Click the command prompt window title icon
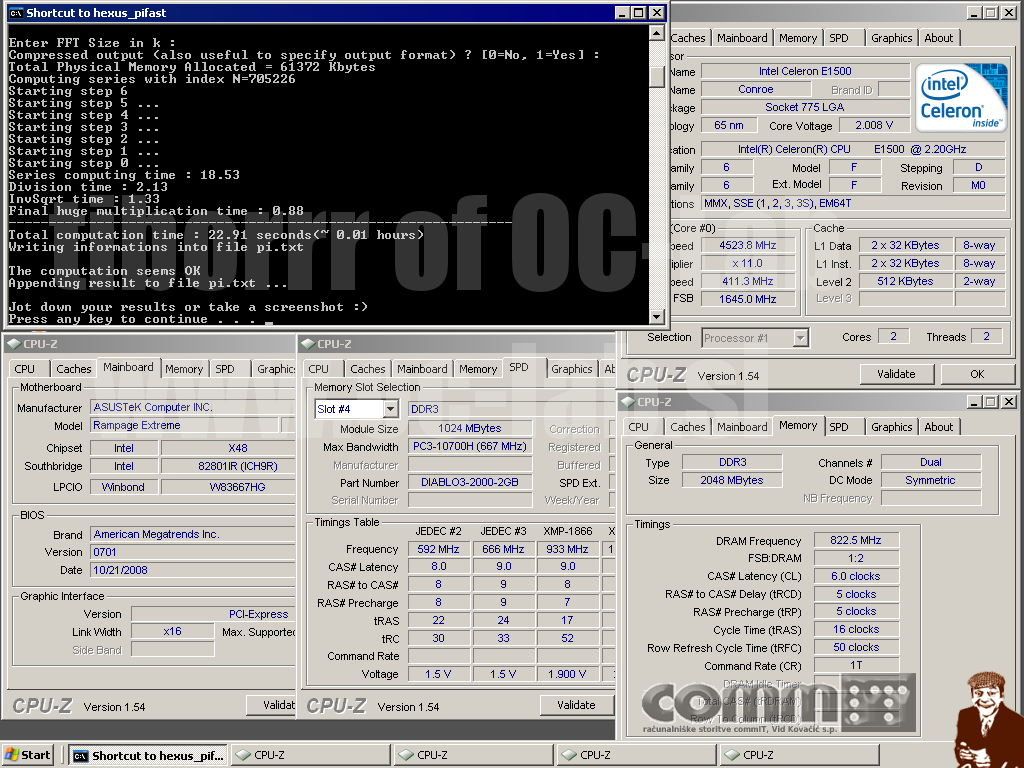The height and width of the screenshot is (768, 1024). (x=16, y=13)
